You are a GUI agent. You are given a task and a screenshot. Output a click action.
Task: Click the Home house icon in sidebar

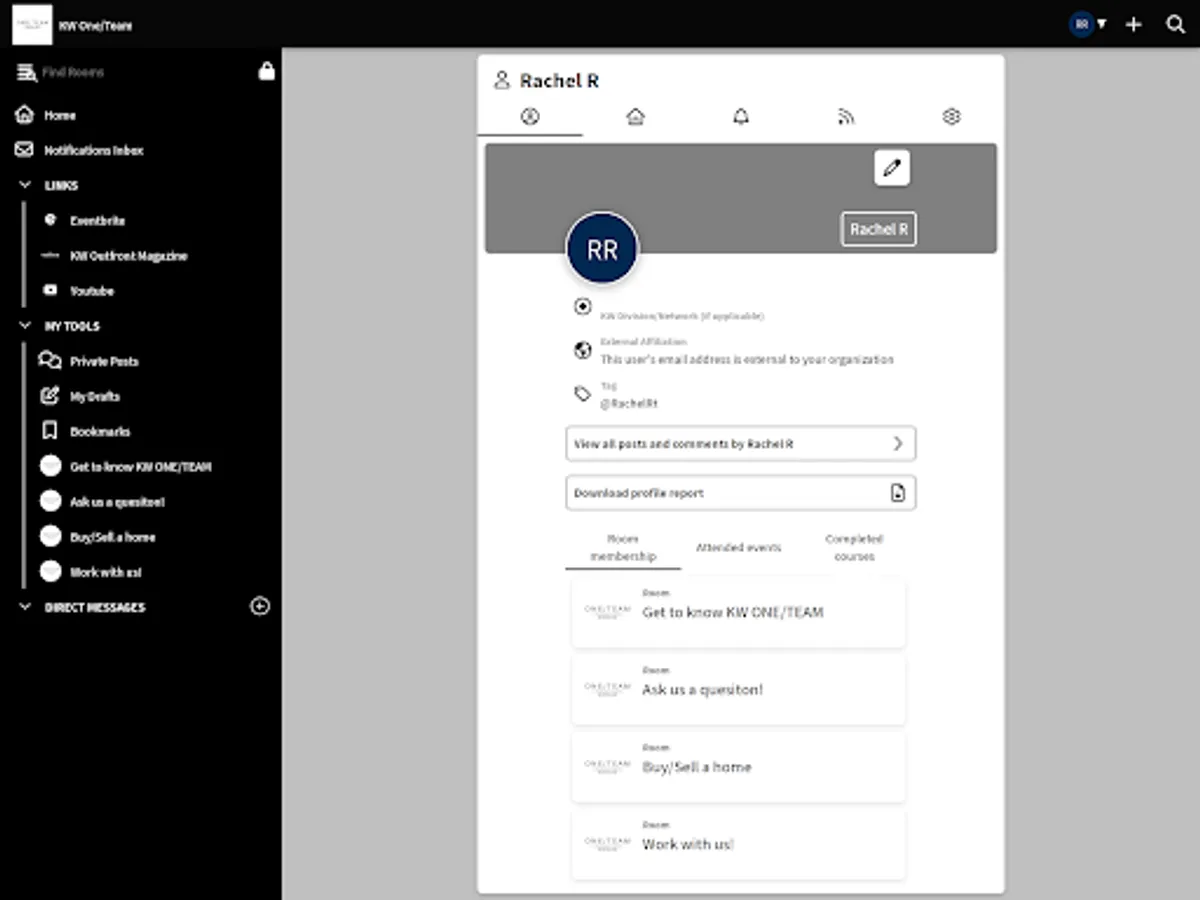[x=25, y=115]
